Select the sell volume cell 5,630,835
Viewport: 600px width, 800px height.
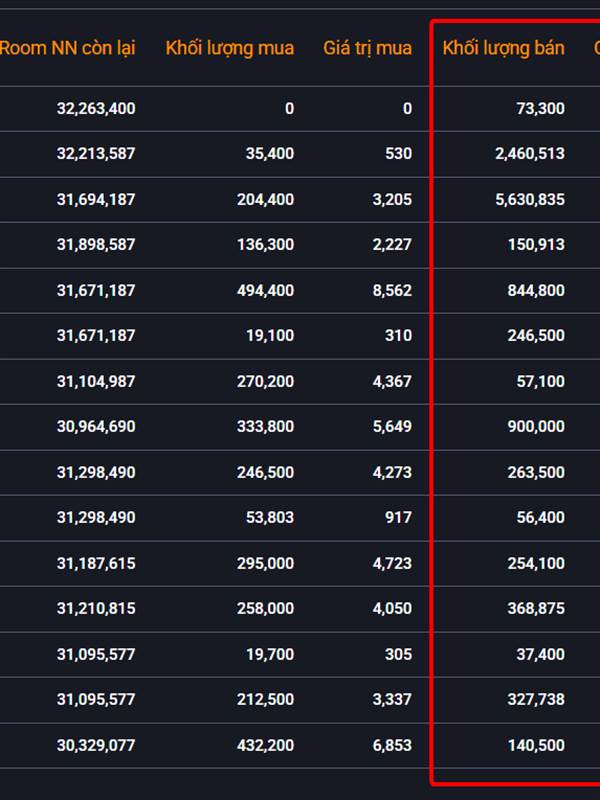point(530,199)
